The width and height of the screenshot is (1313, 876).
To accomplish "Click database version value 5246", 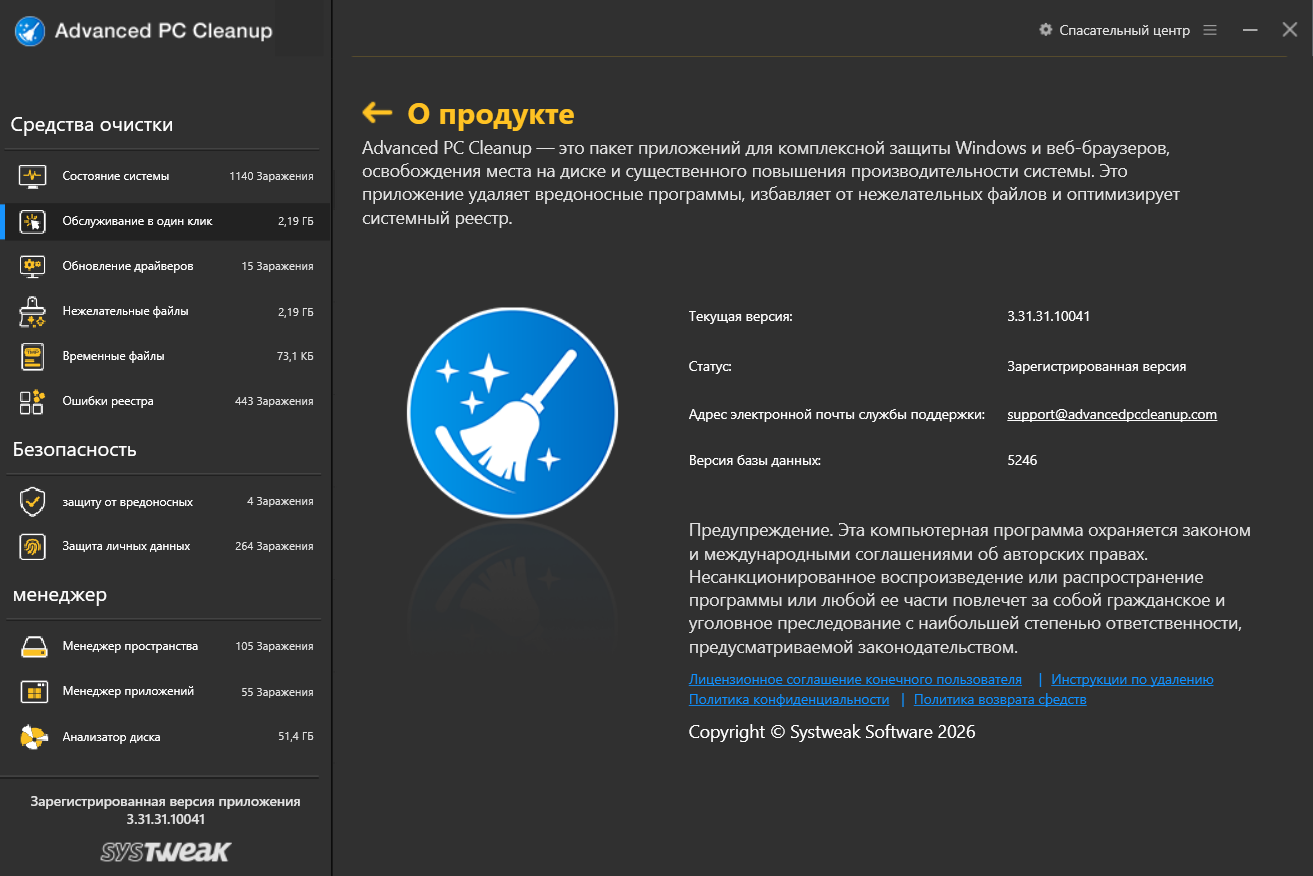I will (1022, 461).
